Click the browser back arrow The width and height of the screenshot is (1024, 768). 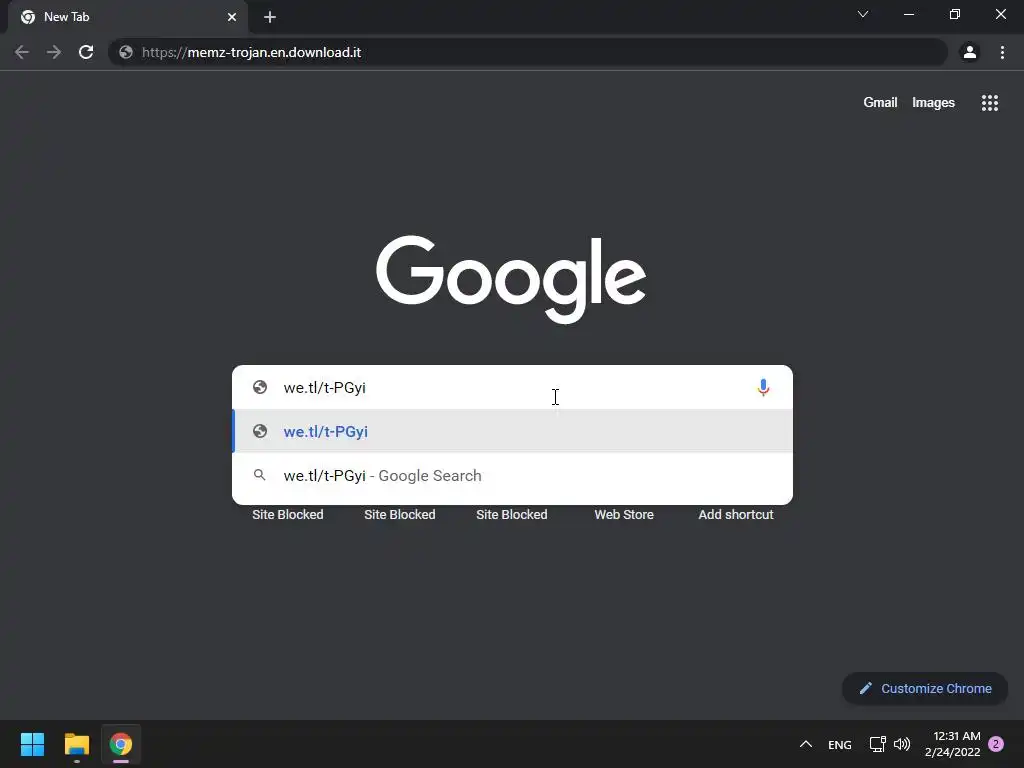(x=22, y=52)
